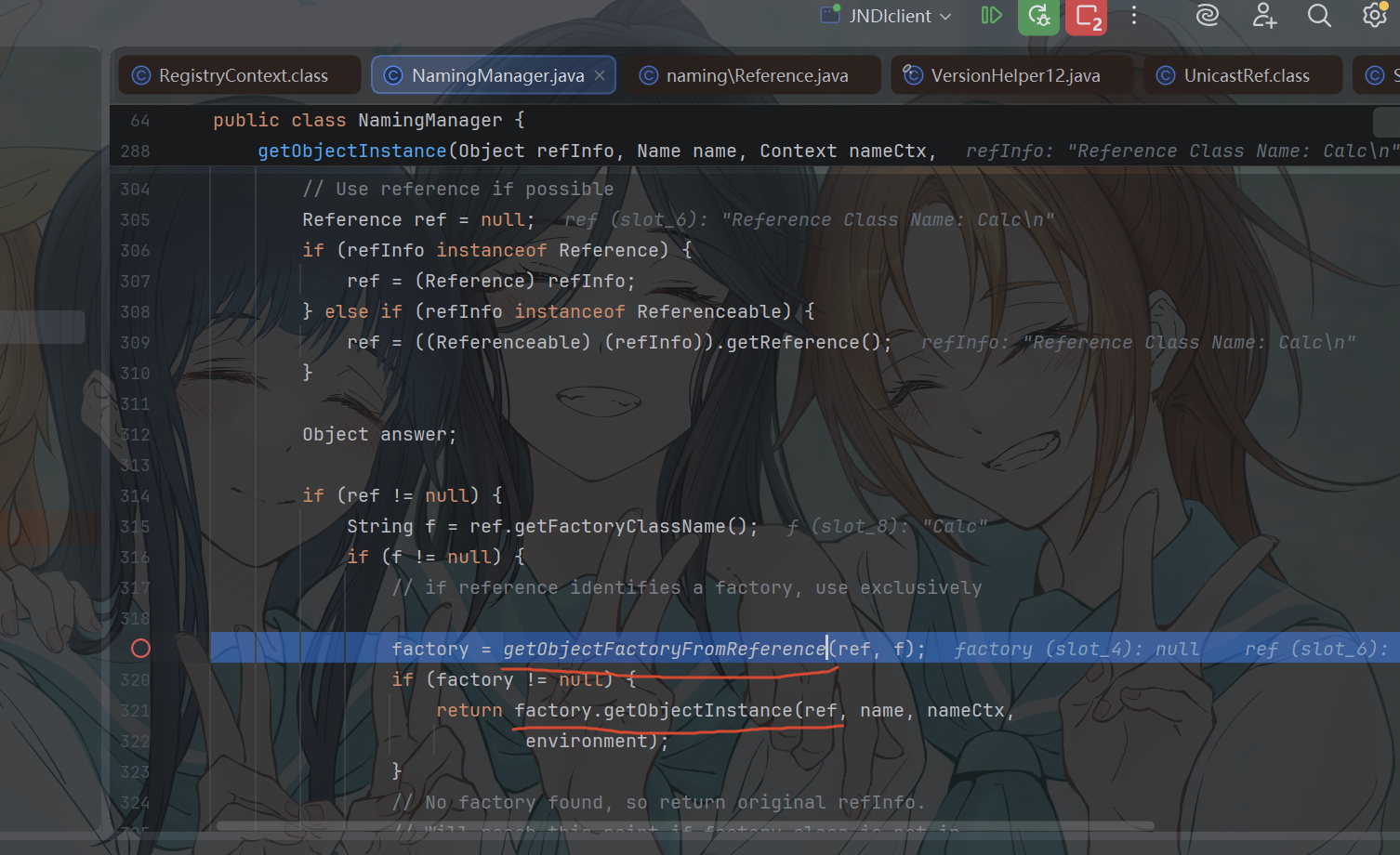Switch to the UnicastRef.class tab

pos(1243,75)
